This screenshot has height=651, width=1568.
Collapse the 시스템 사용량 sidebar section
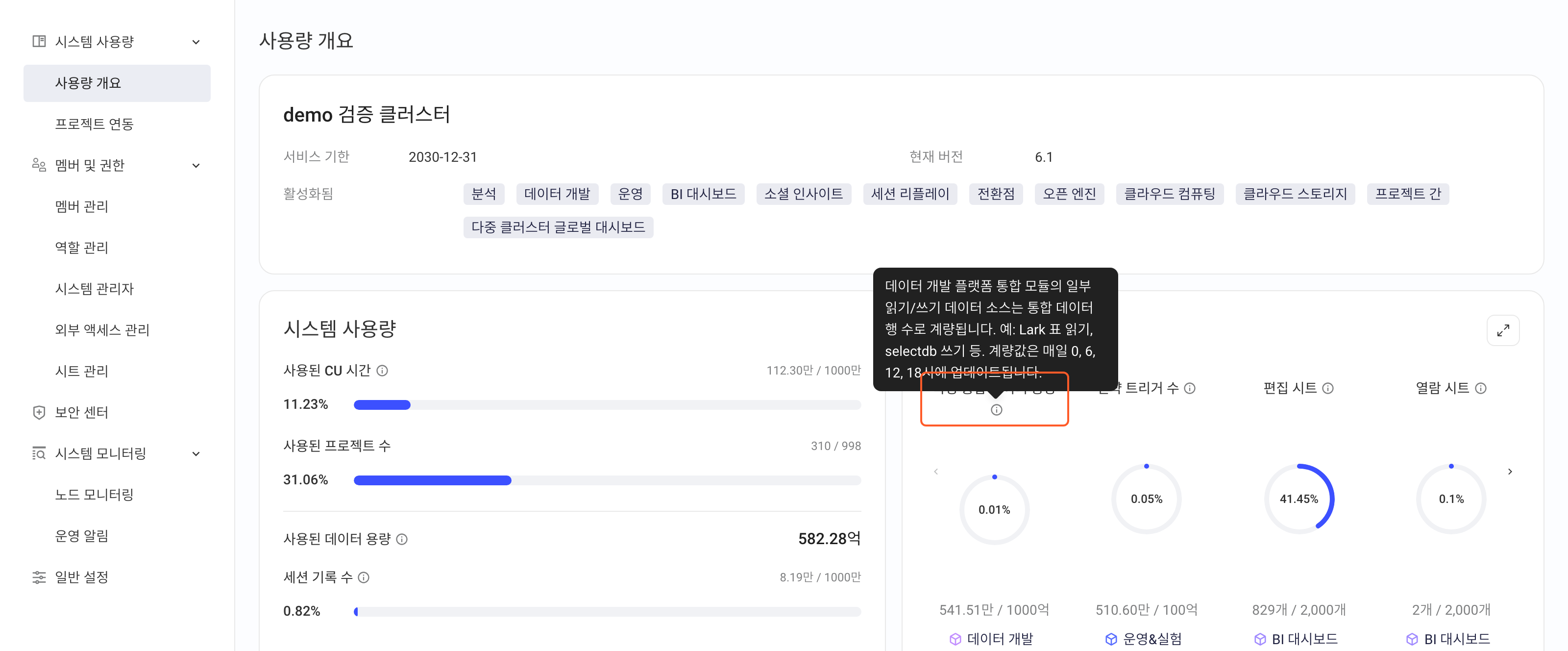click(196, 42)
